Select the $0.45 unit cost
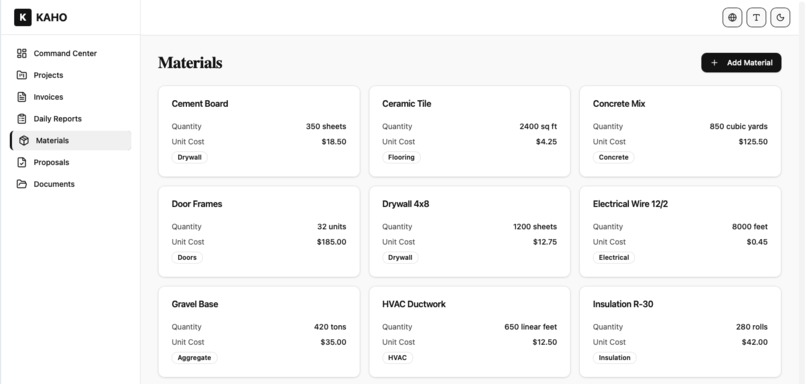806x384 pixels. (757, 242)
